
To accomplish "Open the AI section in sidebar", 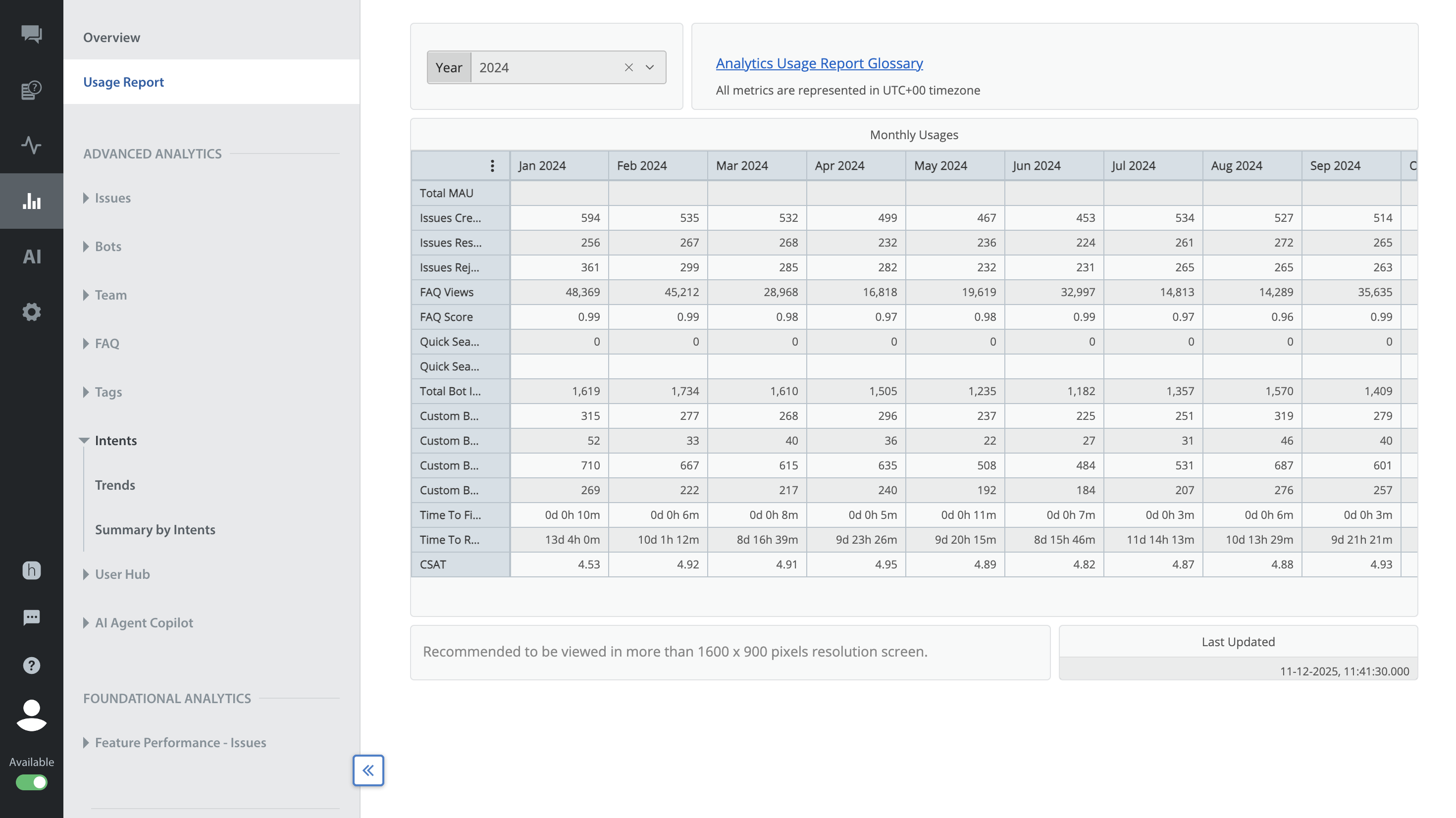I will click(x=31, y=256).
